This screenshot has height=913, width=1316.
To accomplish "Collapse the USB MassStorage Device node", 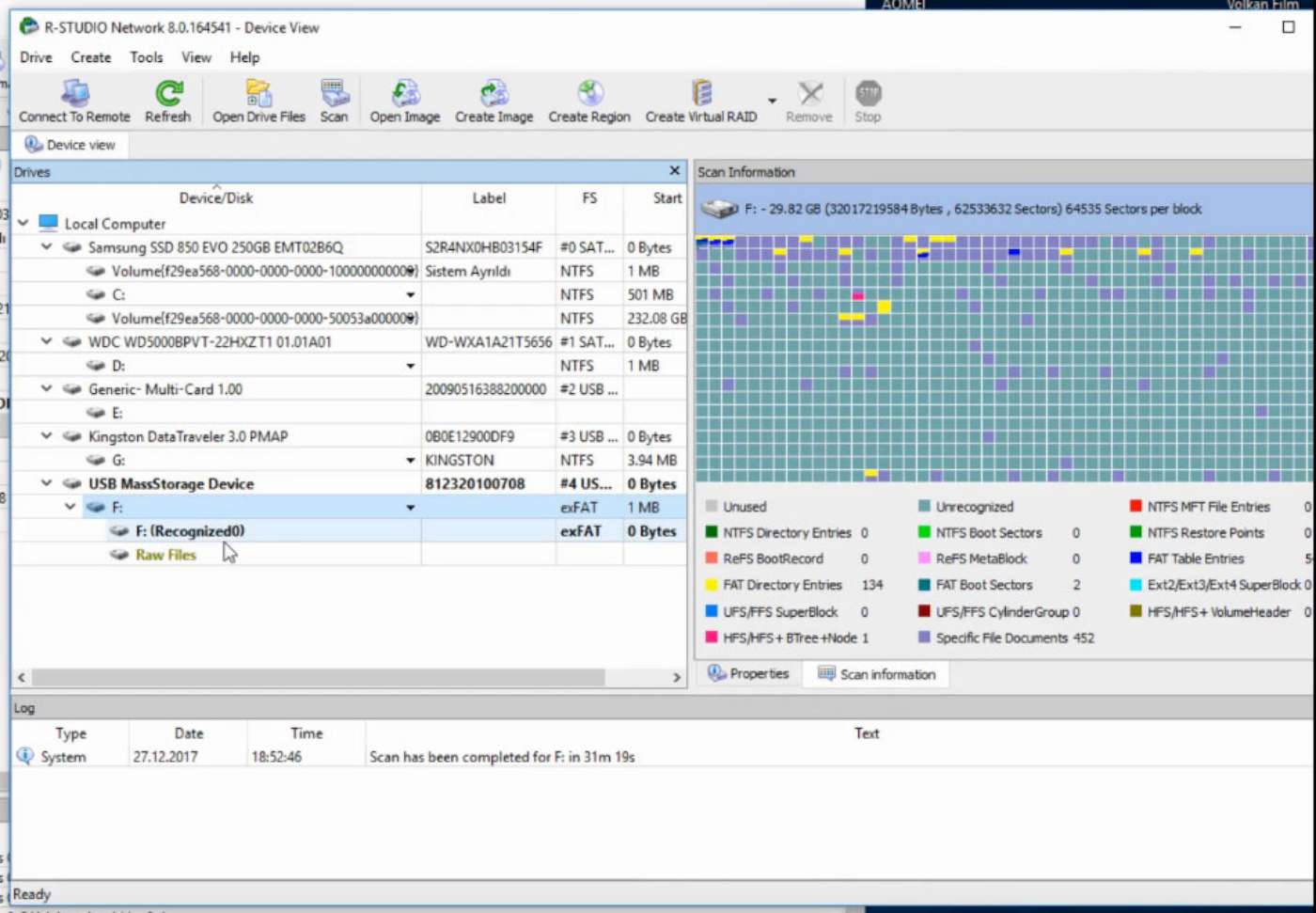I will [46, 483].
